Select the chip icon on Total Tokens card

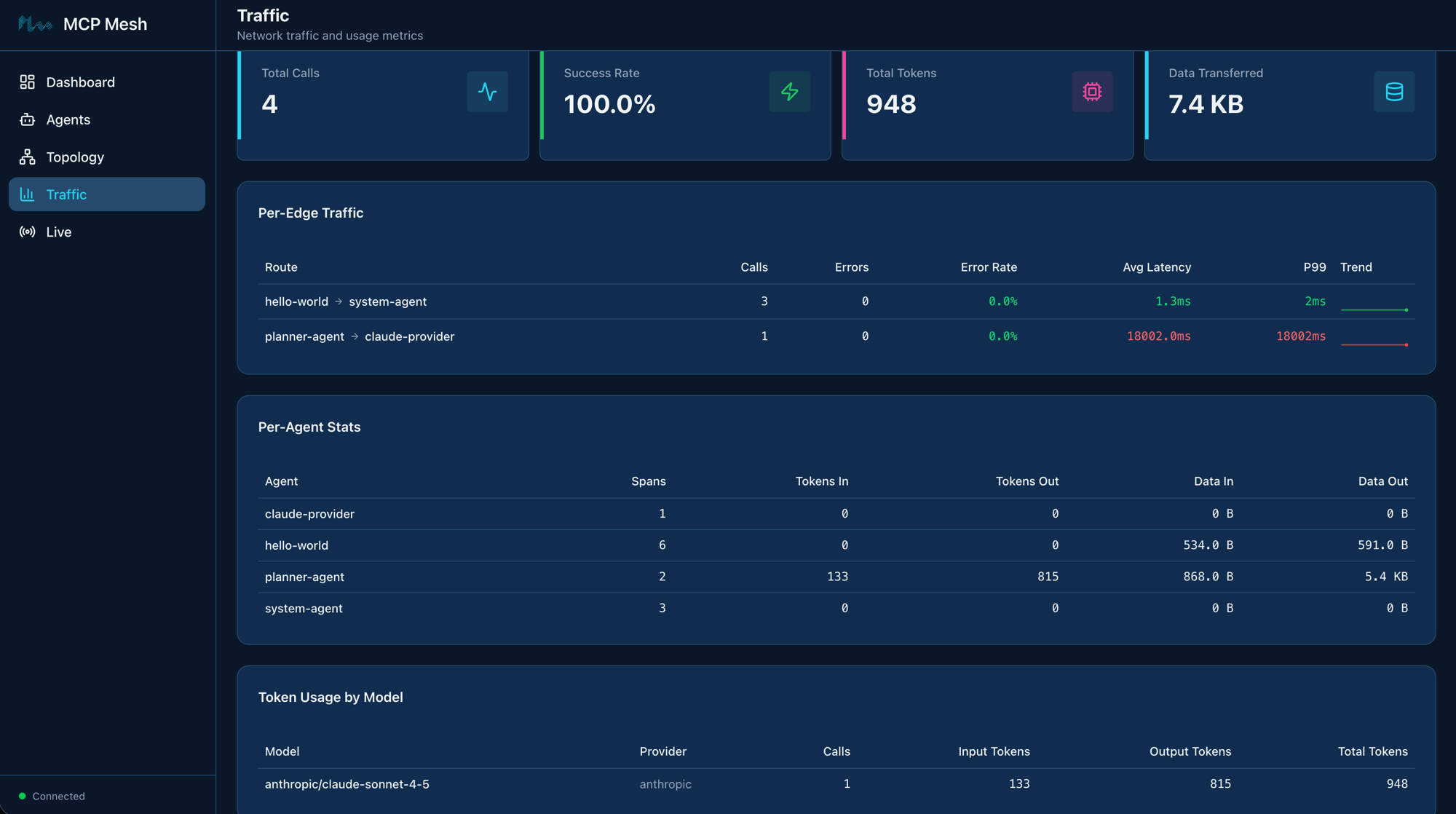(1091, 92)
